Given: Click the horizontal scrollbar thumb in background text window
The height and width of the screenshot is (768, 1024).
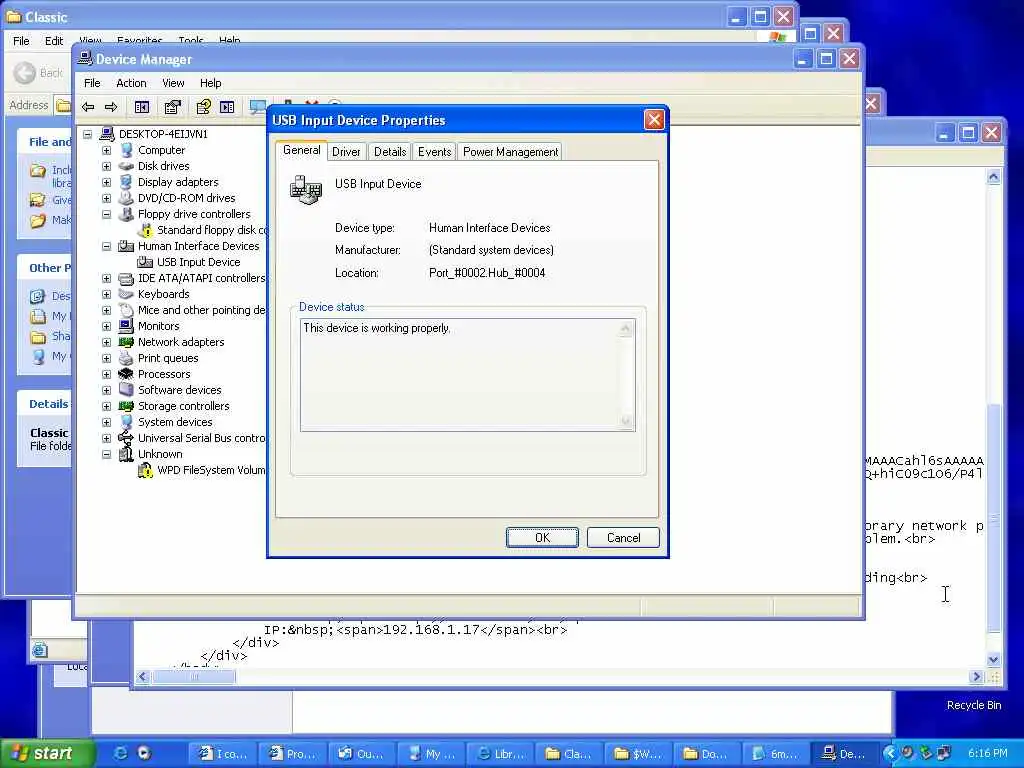Looking at the screenshot, I should click(x=193, y=677).
